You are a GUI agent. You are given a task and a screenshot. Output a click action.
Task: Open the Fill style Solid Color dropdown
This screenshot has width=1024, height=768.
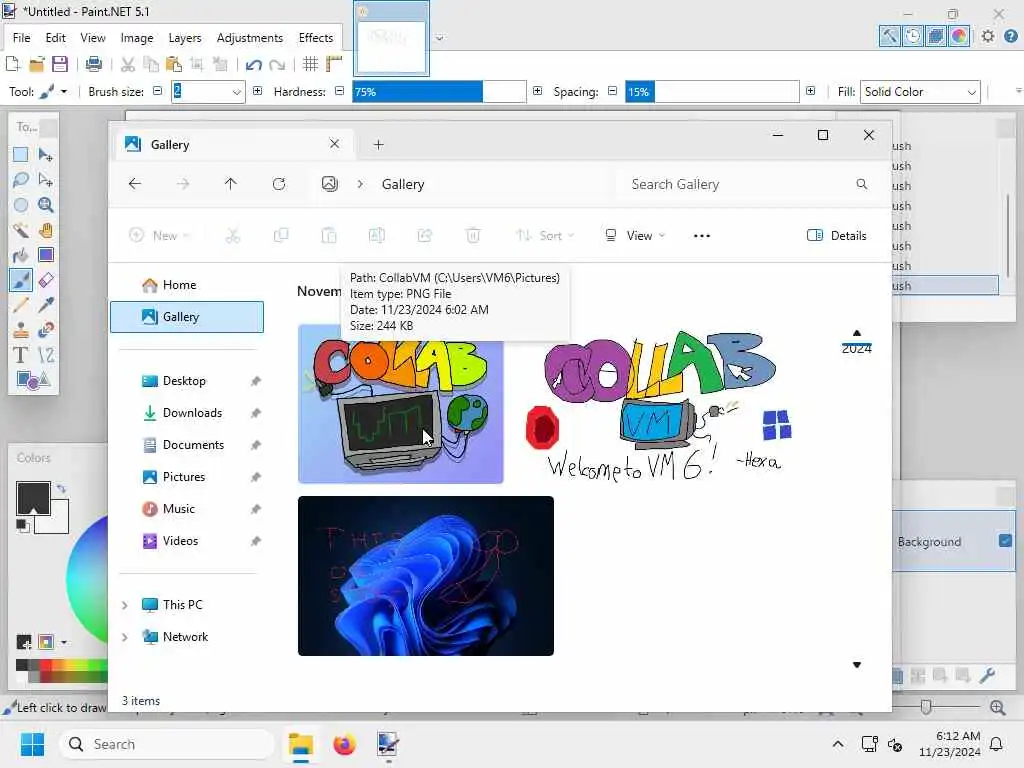pos(920,92)
